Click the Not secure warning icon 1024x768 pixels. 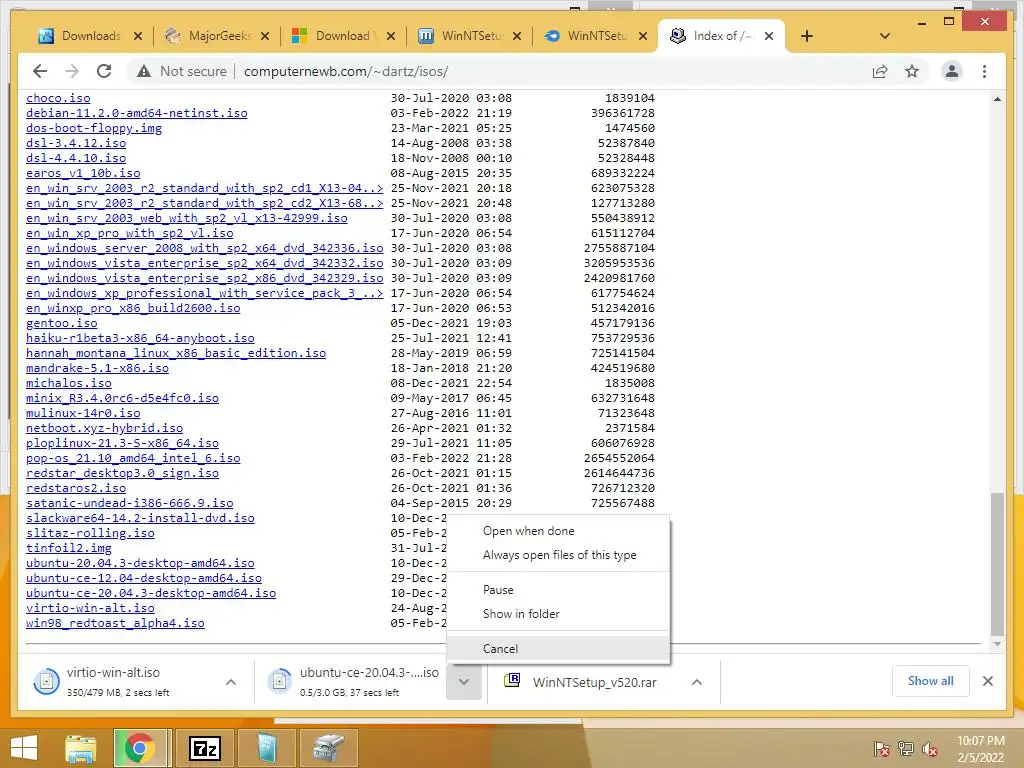tap(144, 71)
